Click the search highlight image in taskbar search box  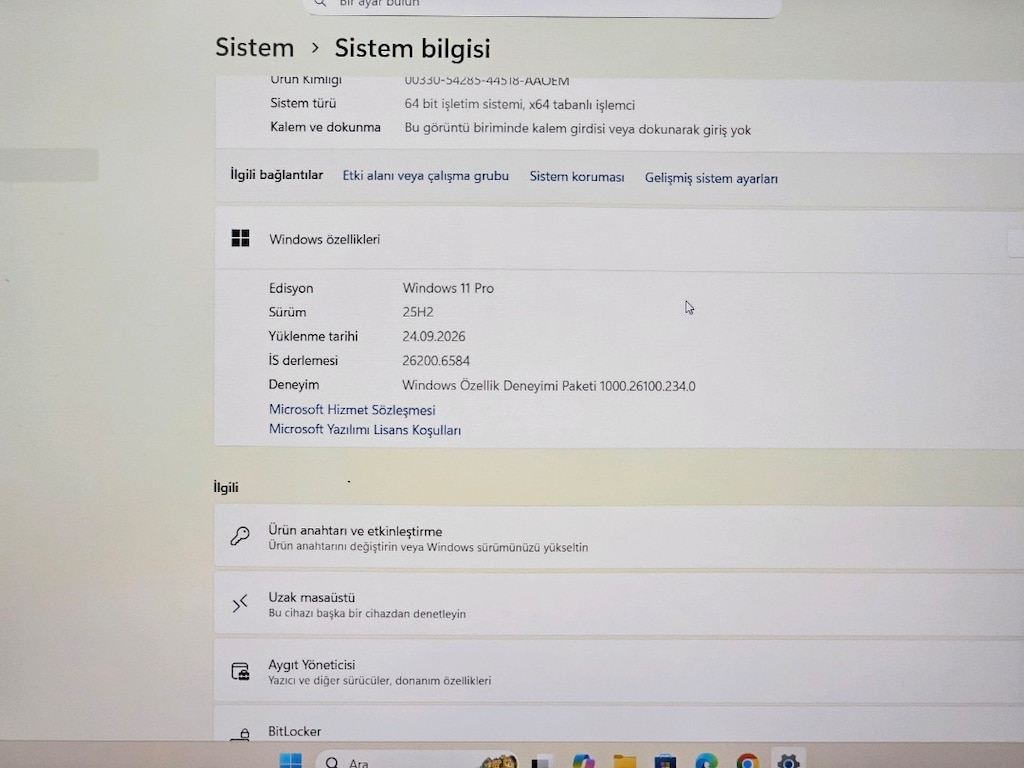pos(498,761)
